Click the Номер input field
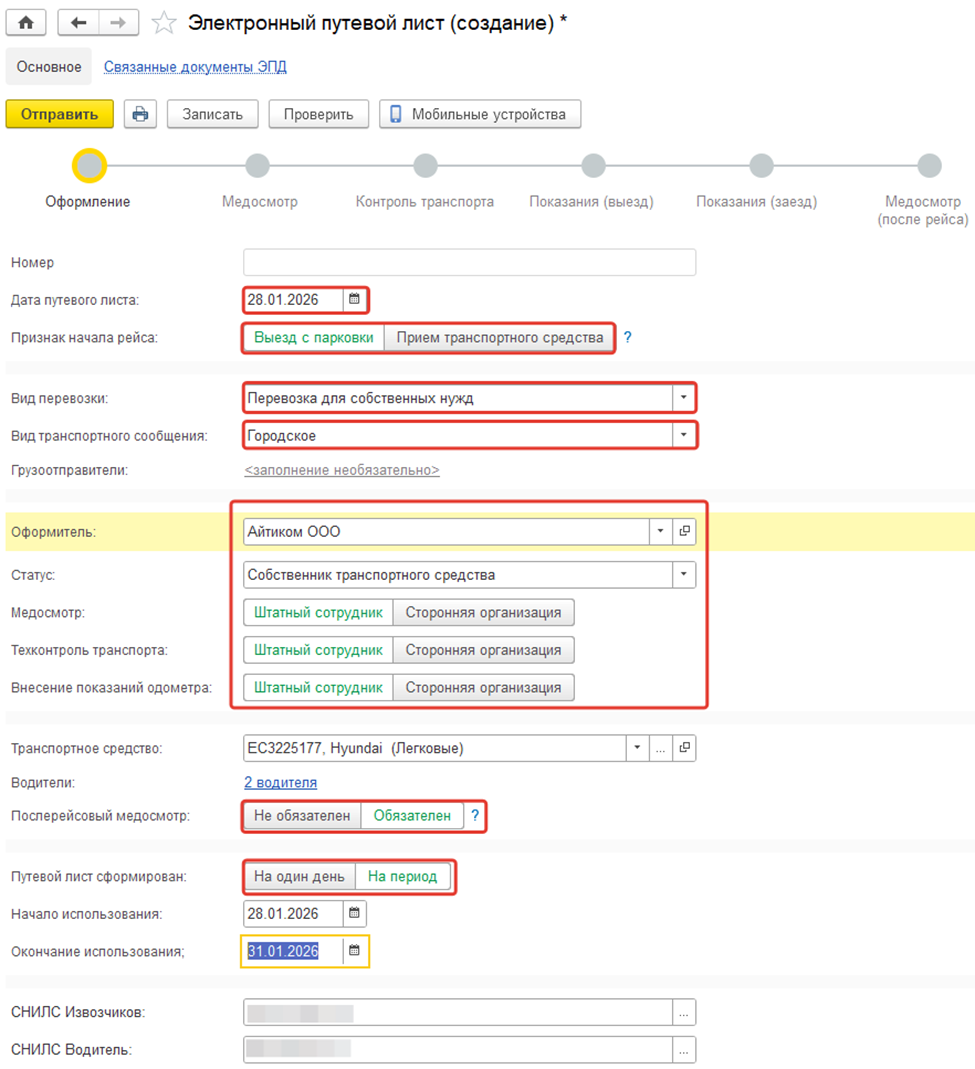Screen dimensions: 975x1069 [469, 263]
